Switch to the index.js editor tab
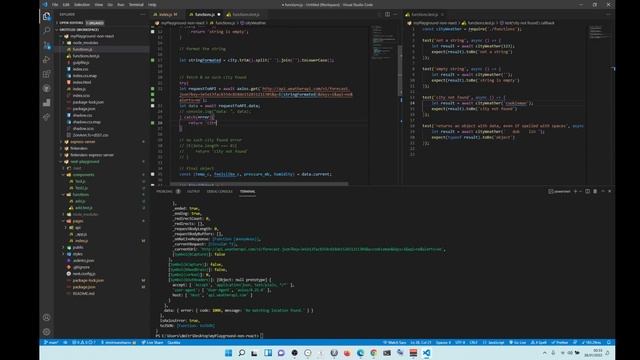The image size is (640, 360). (166, 14)
